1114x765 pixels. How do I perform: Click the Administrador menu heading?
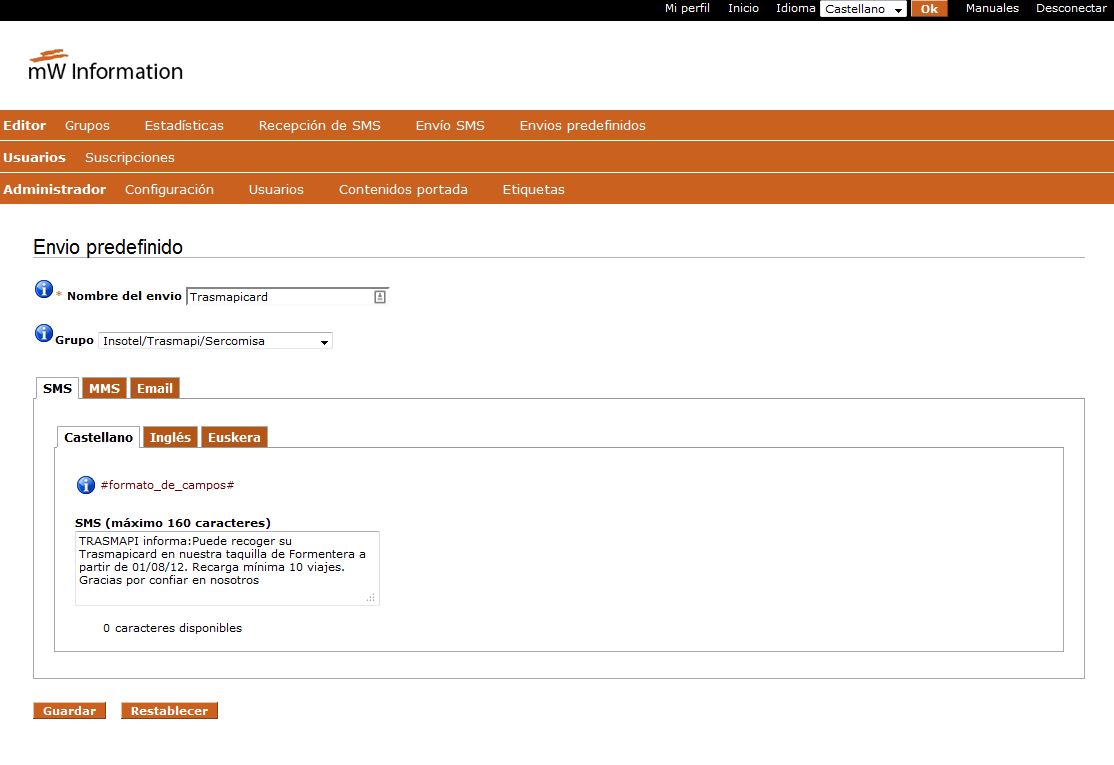click(54, 190)
